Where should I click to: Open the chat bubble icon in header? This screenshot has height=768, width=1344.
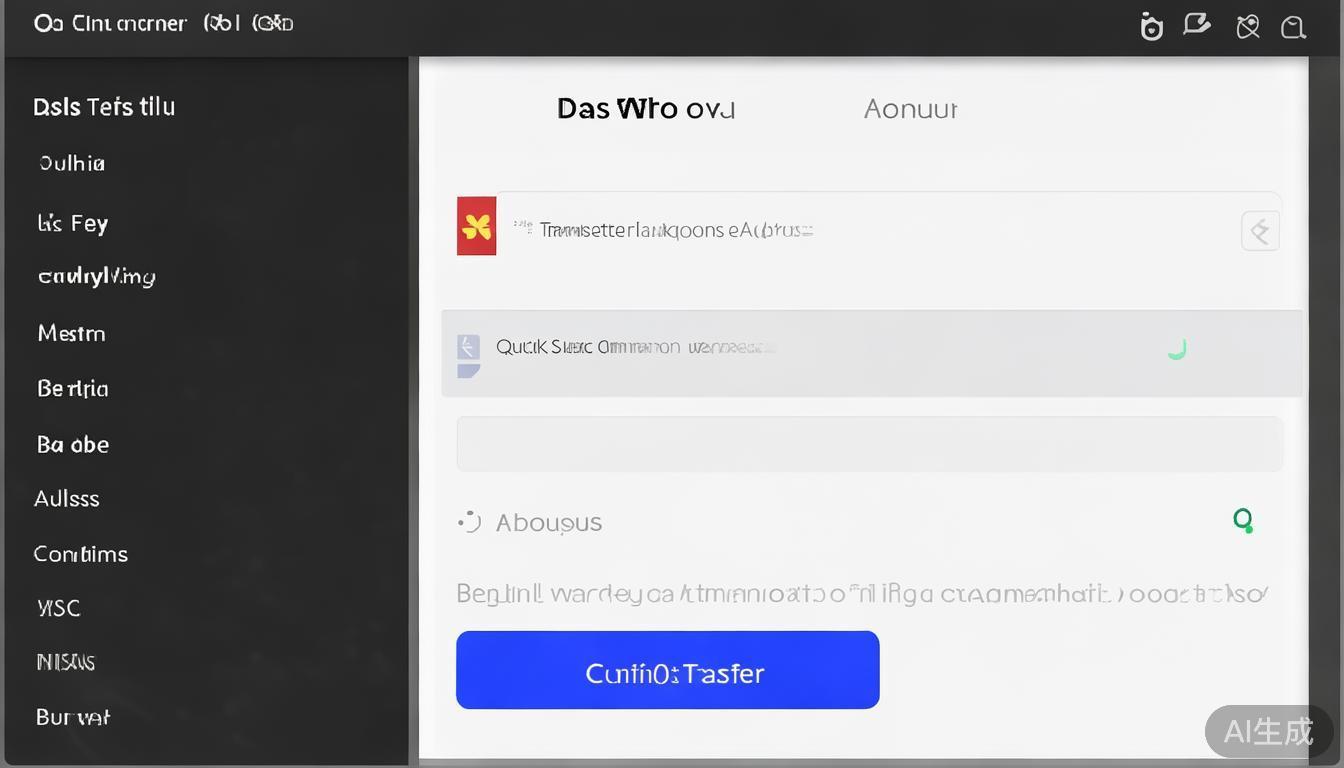pos(1196,25)
